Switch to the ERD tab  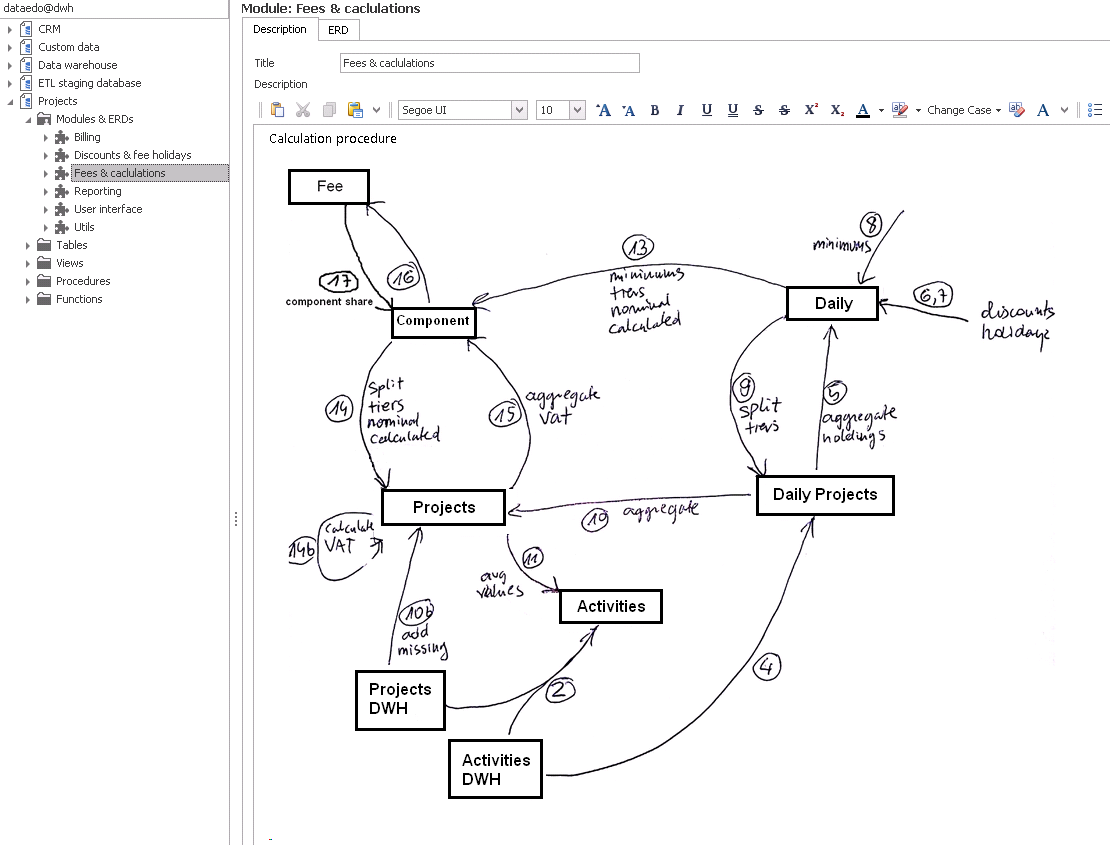(x=338, y=30)
